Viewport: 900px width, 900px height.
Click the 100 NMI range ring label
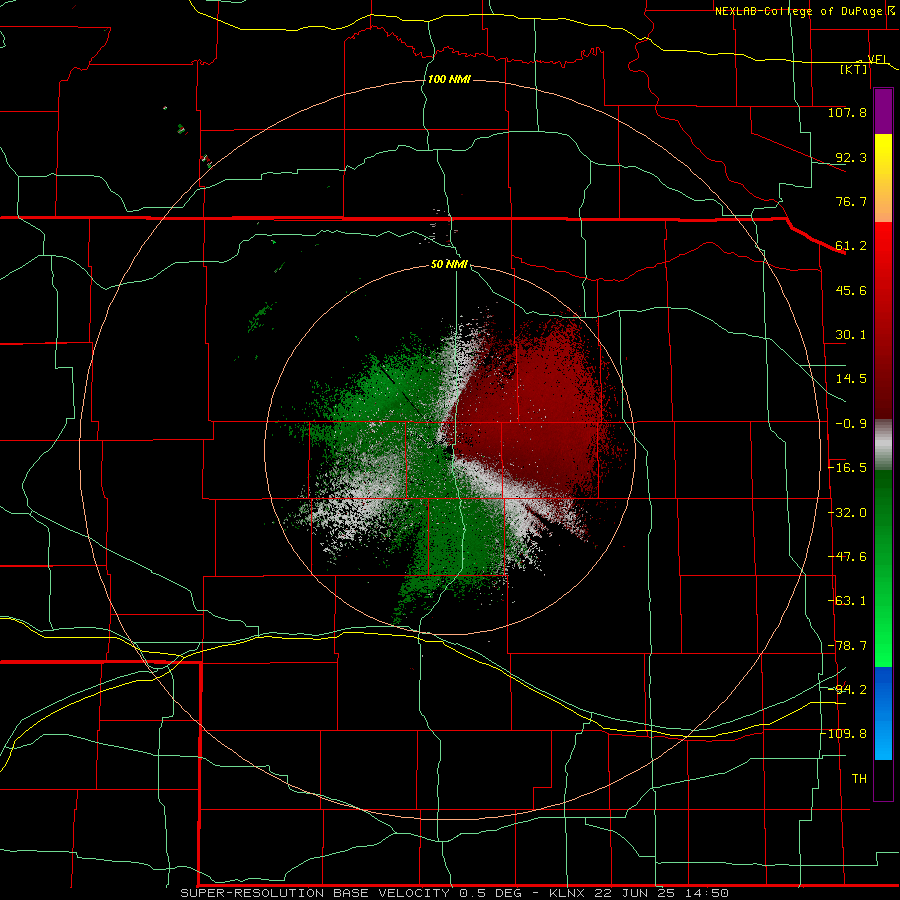449,79
